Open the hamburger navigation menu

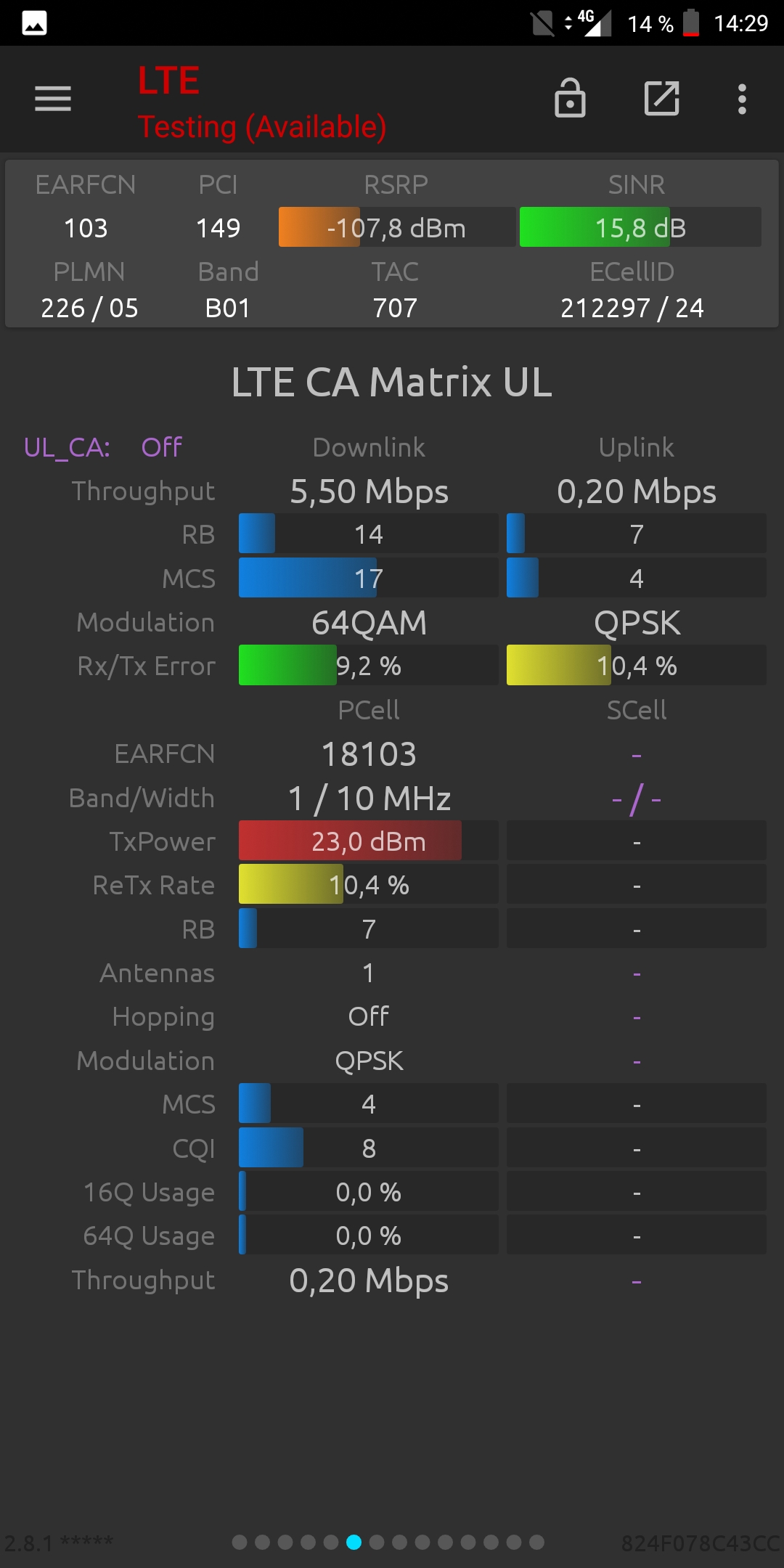pos(53,99)
